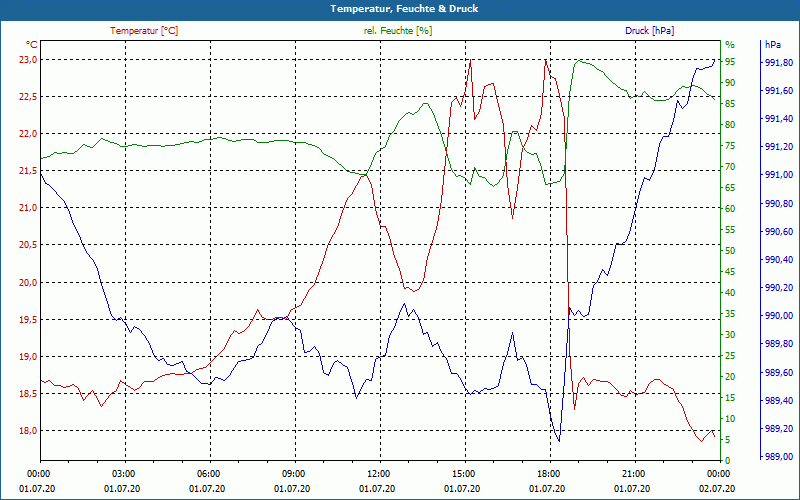The image size is (800, 500).
Task: Click the 30 humidity axis value
Action: point(730,334)
